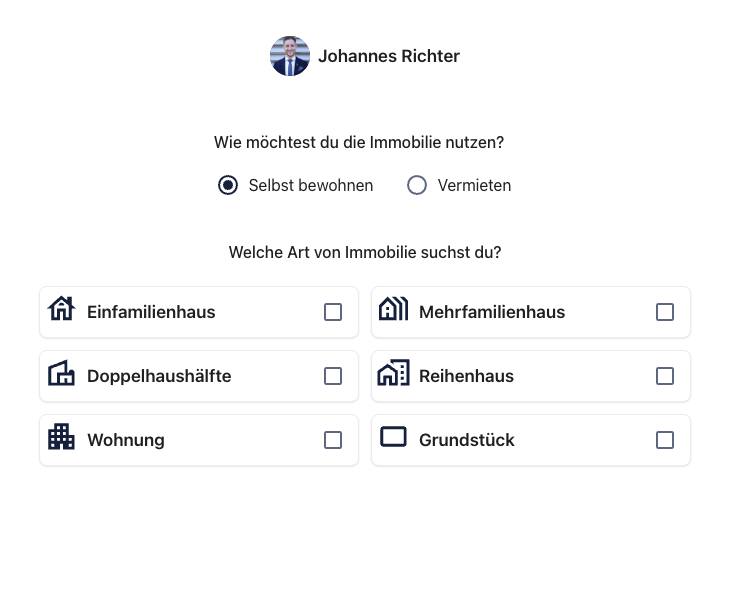Choose the Vermieten label text

coord(474,185)
